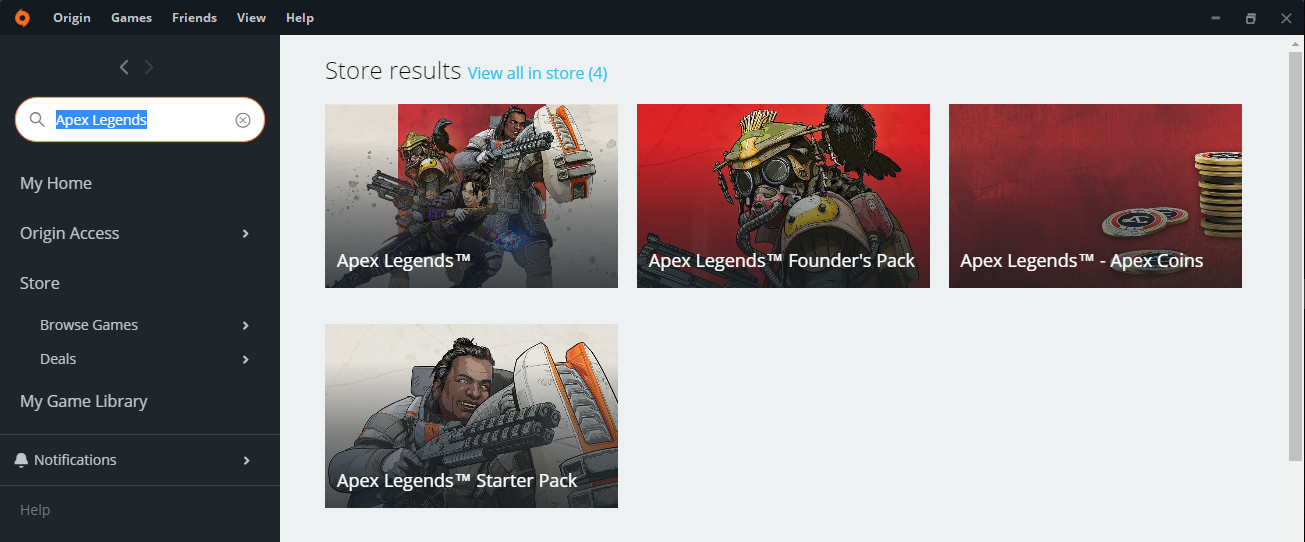Go to My Game Library

point(84,401)
